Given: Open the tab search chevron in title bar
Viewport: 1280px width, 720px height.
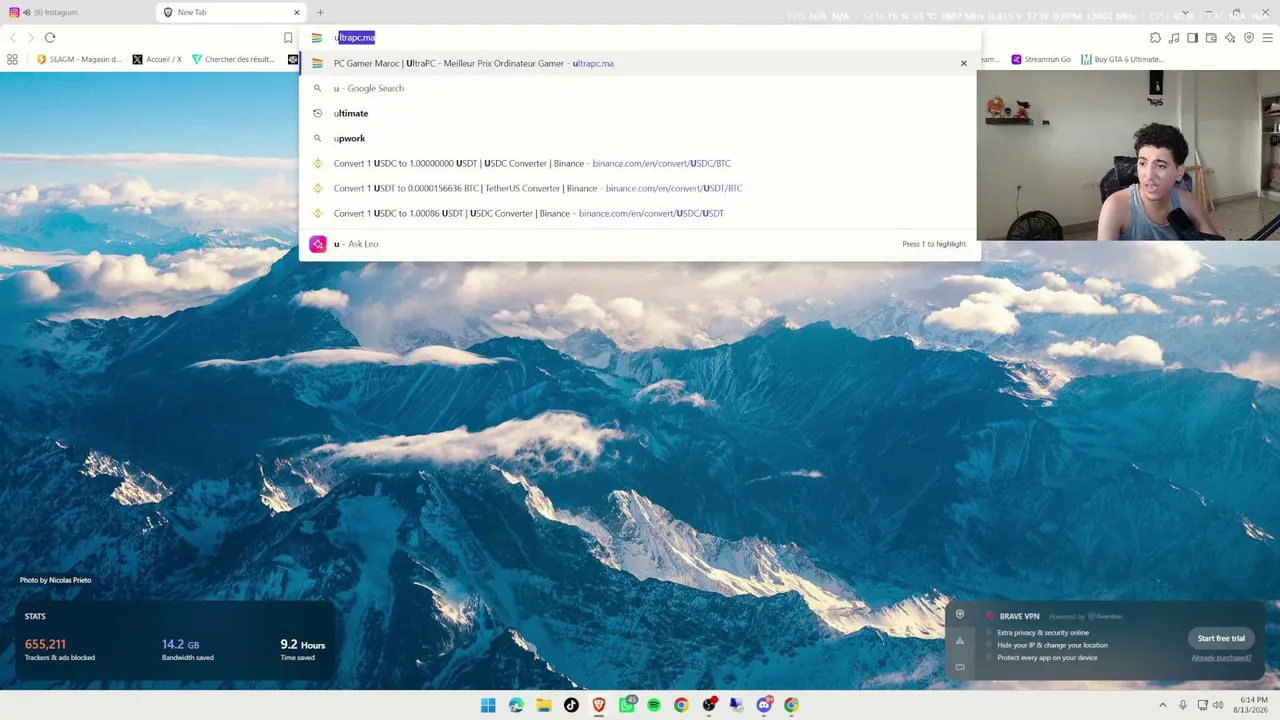Looking at the screenshot, I should [1185, 12].
